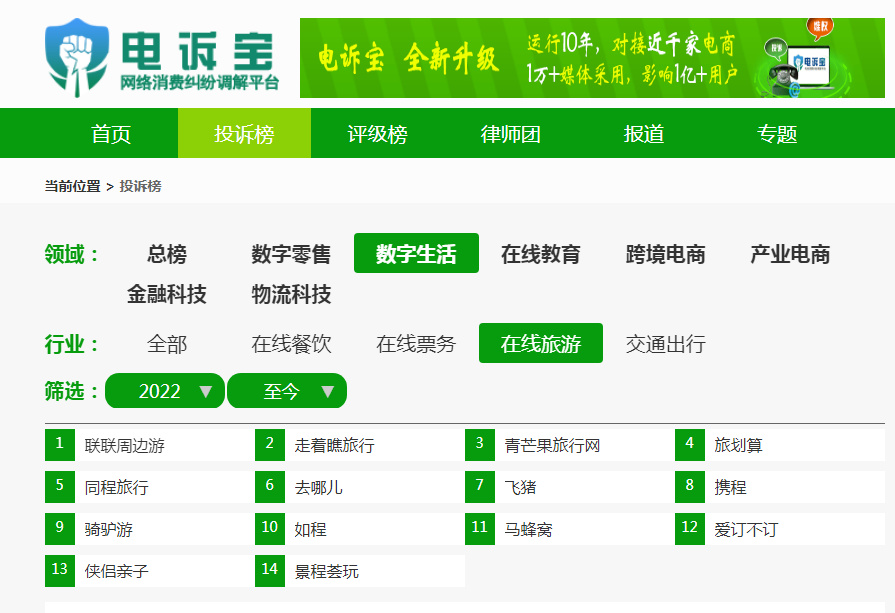Open the green 电诉宝 全新升级 banner
The width and height of the screenshot is (895, 613).
pyautogui.click(x=592, y=58)
